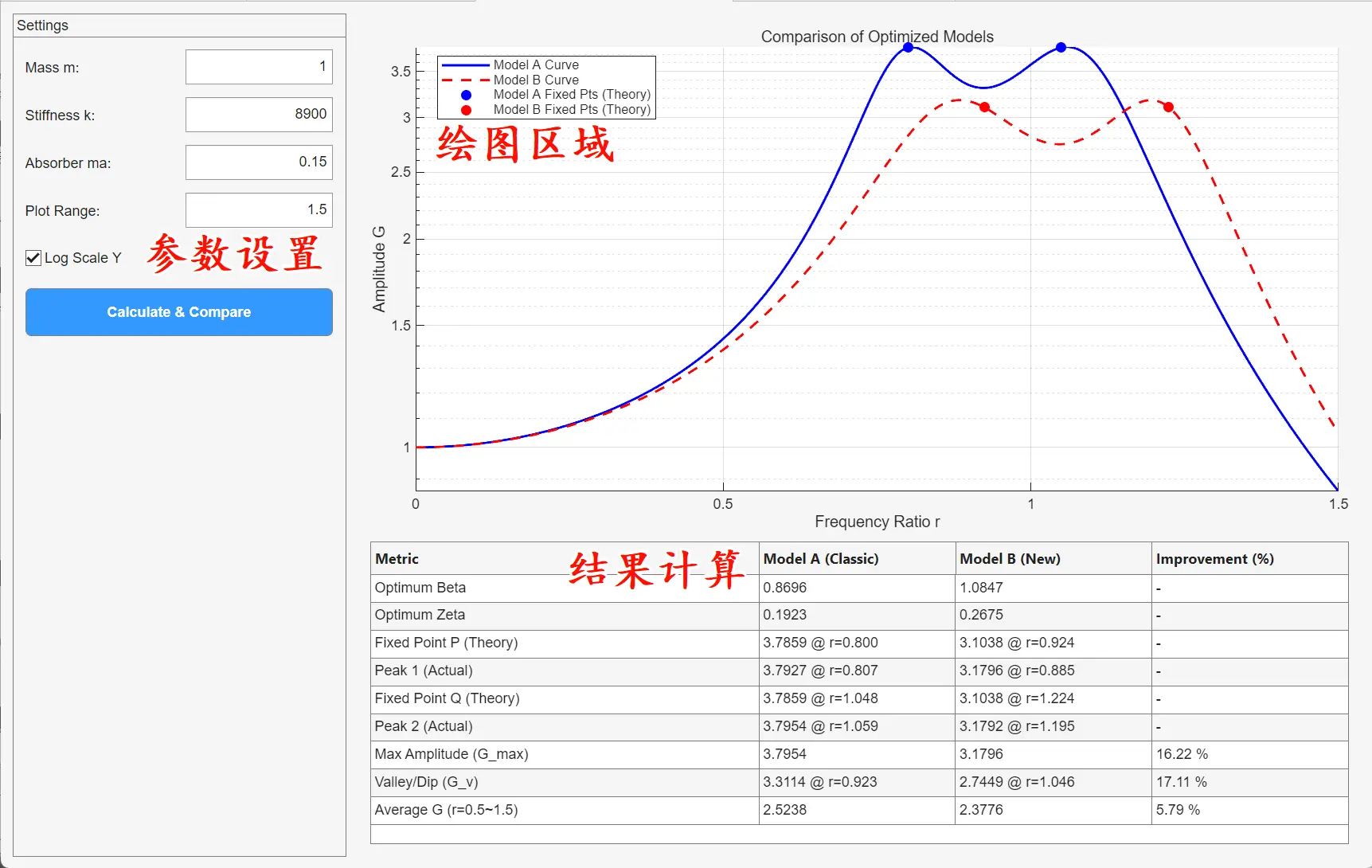Disable the Log Scale Y checkbox
The image size is (1372, 868).
tap(33, 258)
